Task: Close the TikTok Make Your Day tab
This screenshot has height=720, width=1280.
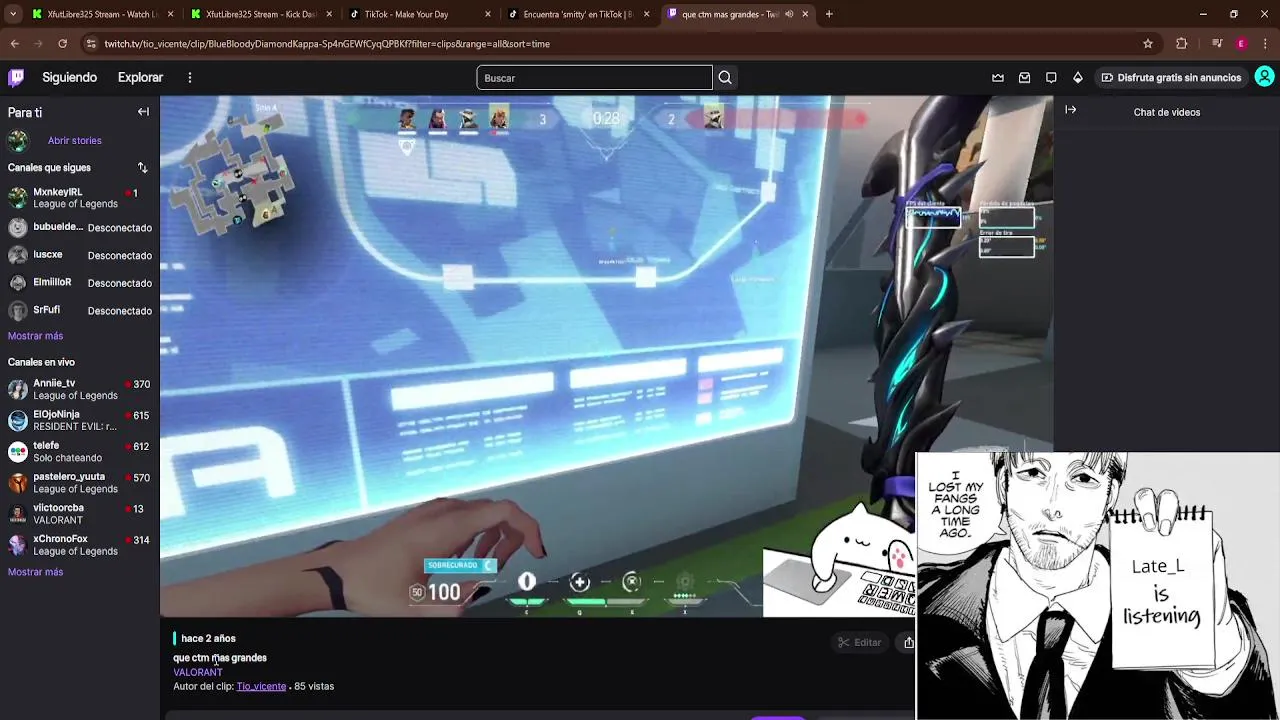Action: [x=488, y=14]
